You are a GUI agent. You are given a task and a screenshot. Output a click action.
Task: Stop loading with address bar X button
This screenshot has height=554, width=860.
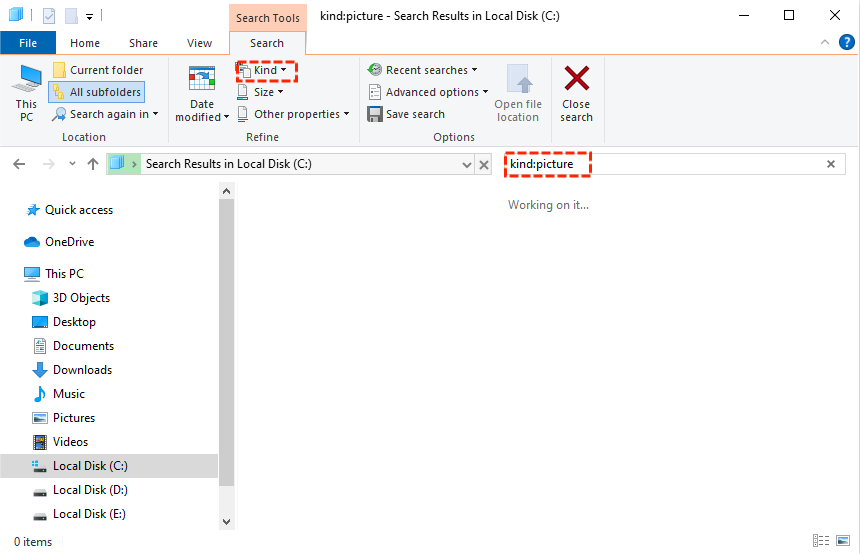(484, 165)
